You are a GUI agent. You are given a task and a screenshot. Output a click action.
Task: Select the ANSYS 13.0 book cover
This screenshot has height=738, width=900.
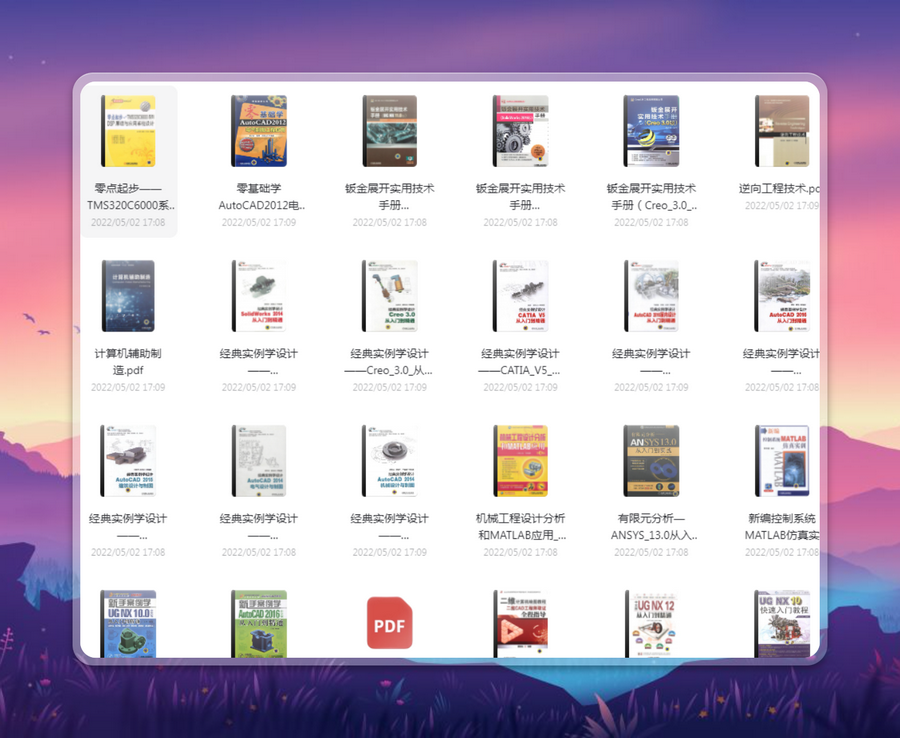click(x=651, y=461)
